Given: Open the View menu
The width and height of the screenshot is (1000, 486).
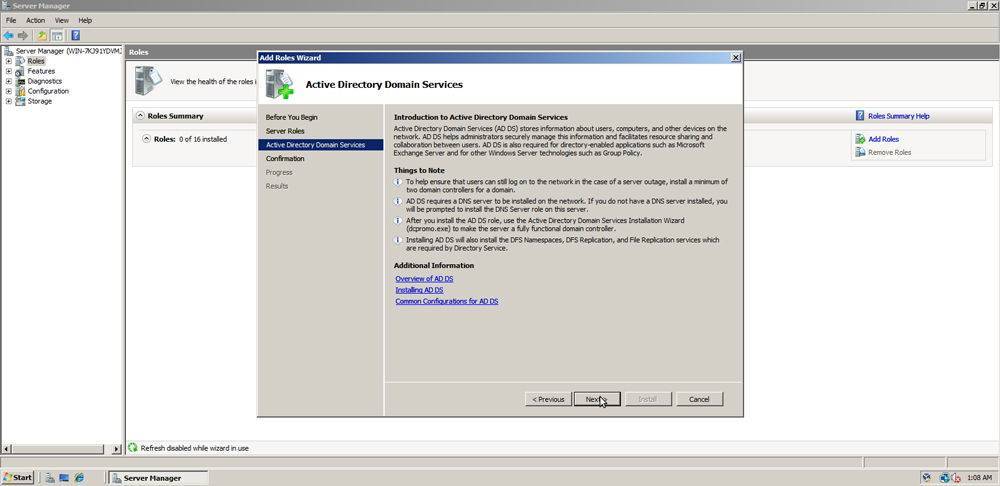Looking at the screenshot, I should (62, 20).
